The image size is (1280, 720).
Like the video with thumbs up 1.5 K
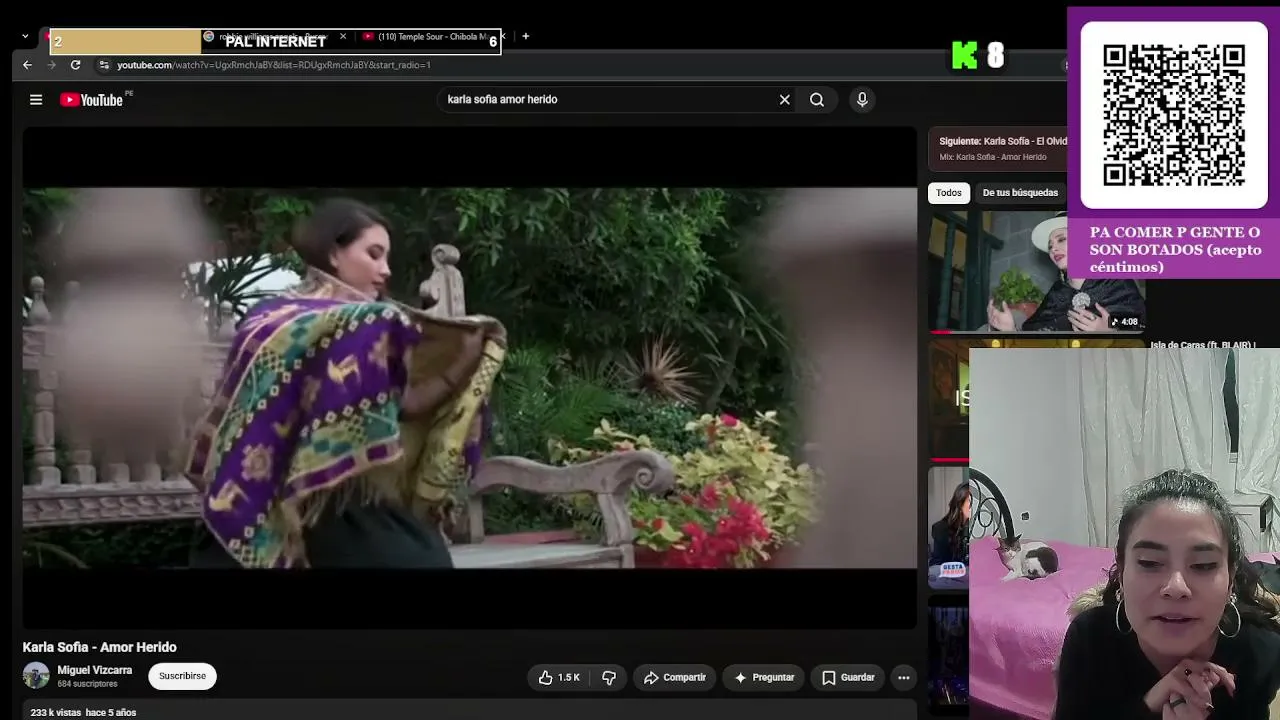[559, 677]
